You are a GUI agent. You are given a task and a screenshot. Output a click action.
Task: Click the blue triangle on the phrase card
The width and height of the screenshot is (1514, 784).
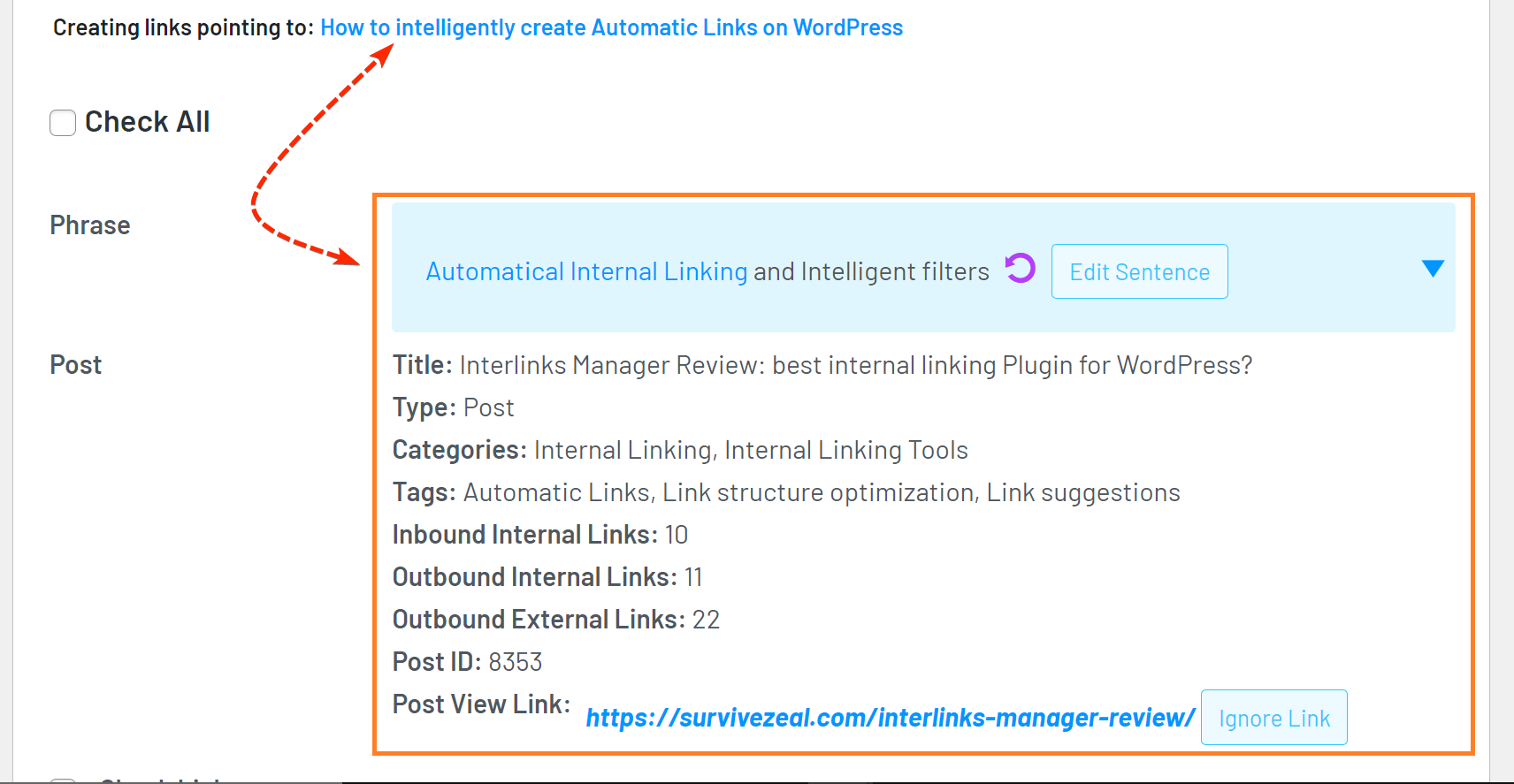[1432, 268]
